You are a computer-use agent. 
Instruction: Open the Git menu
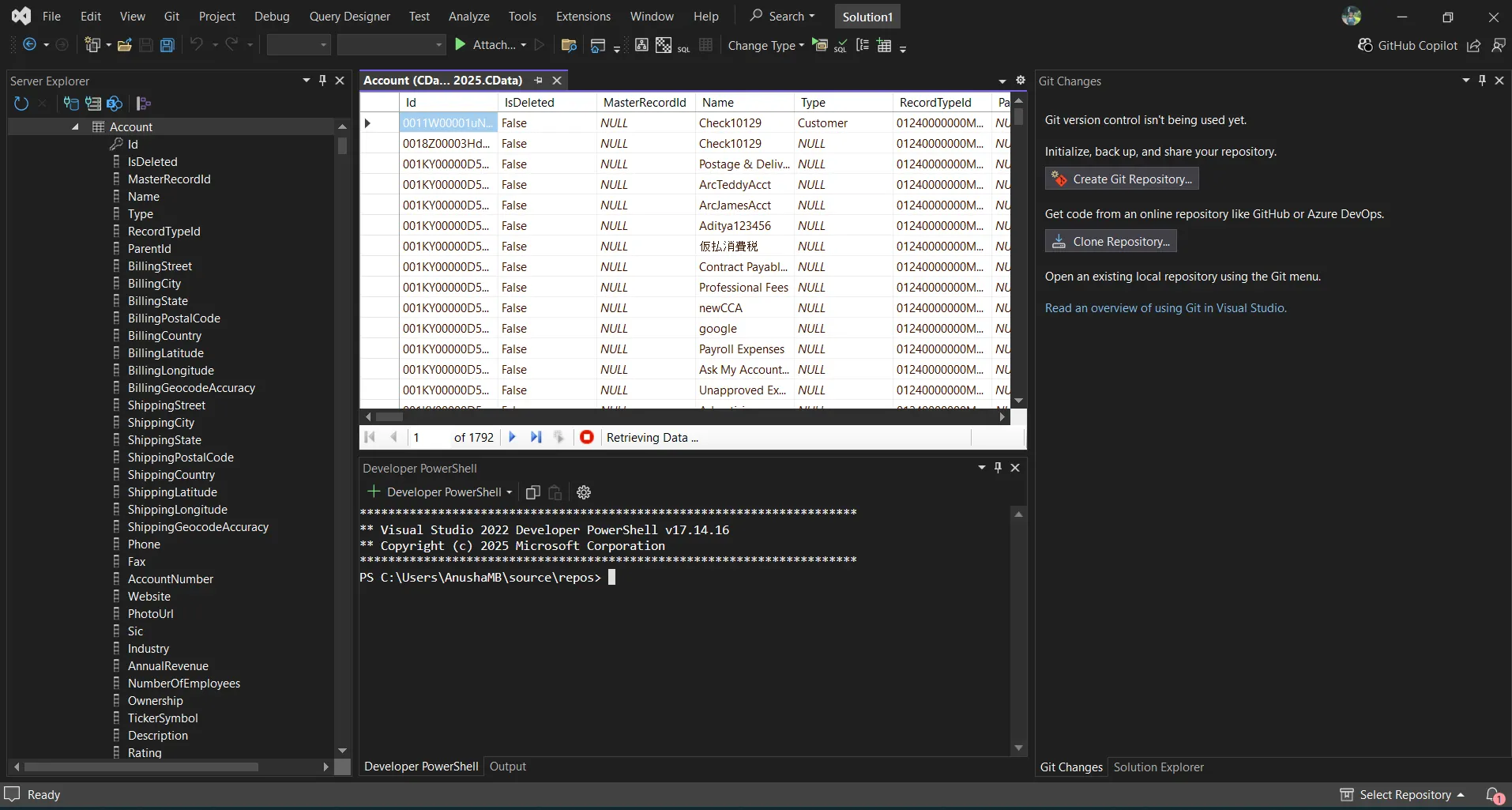tap(171, 16)
